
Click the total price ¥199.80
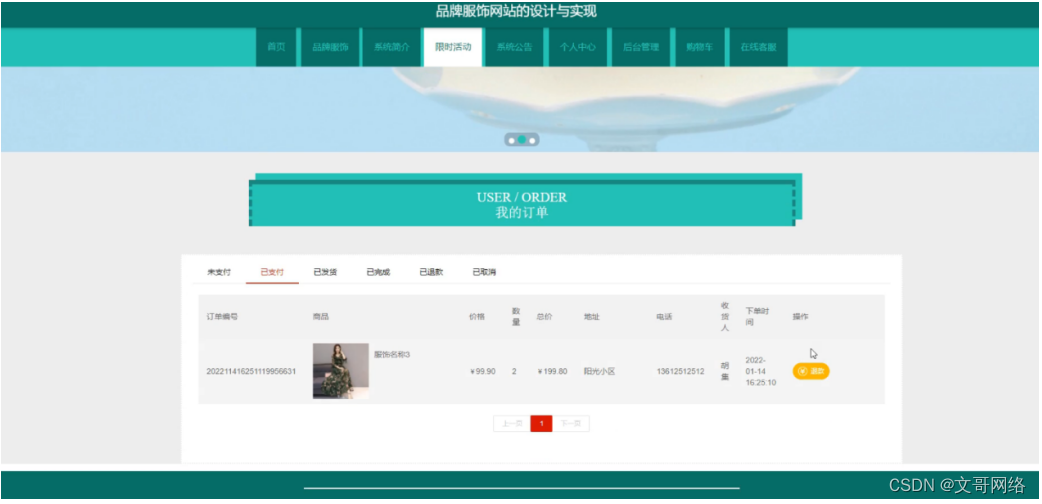pyautogui.click(x=552, y=371)
